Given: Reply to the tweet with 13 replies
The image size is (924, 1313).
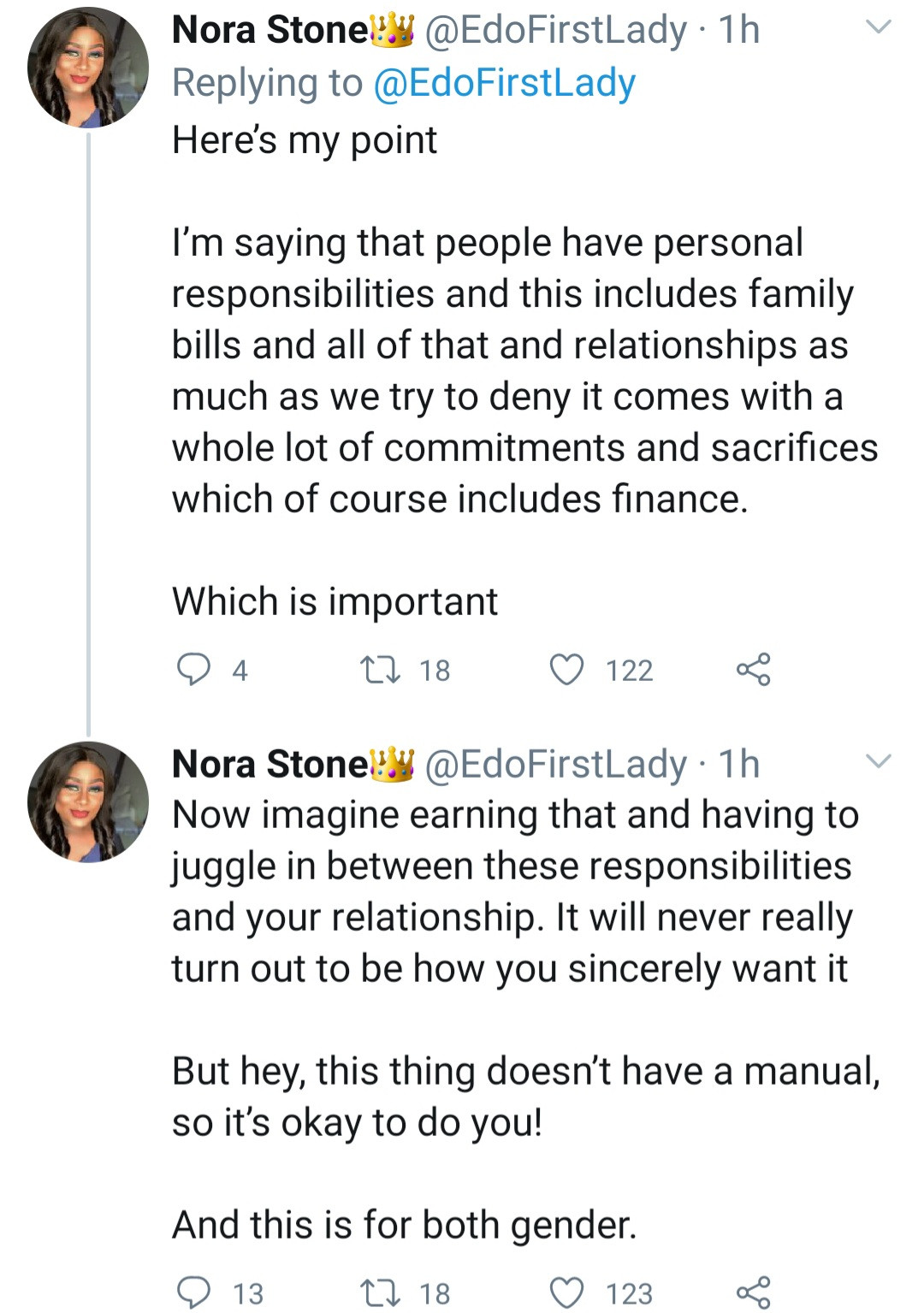Looking at the screenshot, I should [193, 1292].
